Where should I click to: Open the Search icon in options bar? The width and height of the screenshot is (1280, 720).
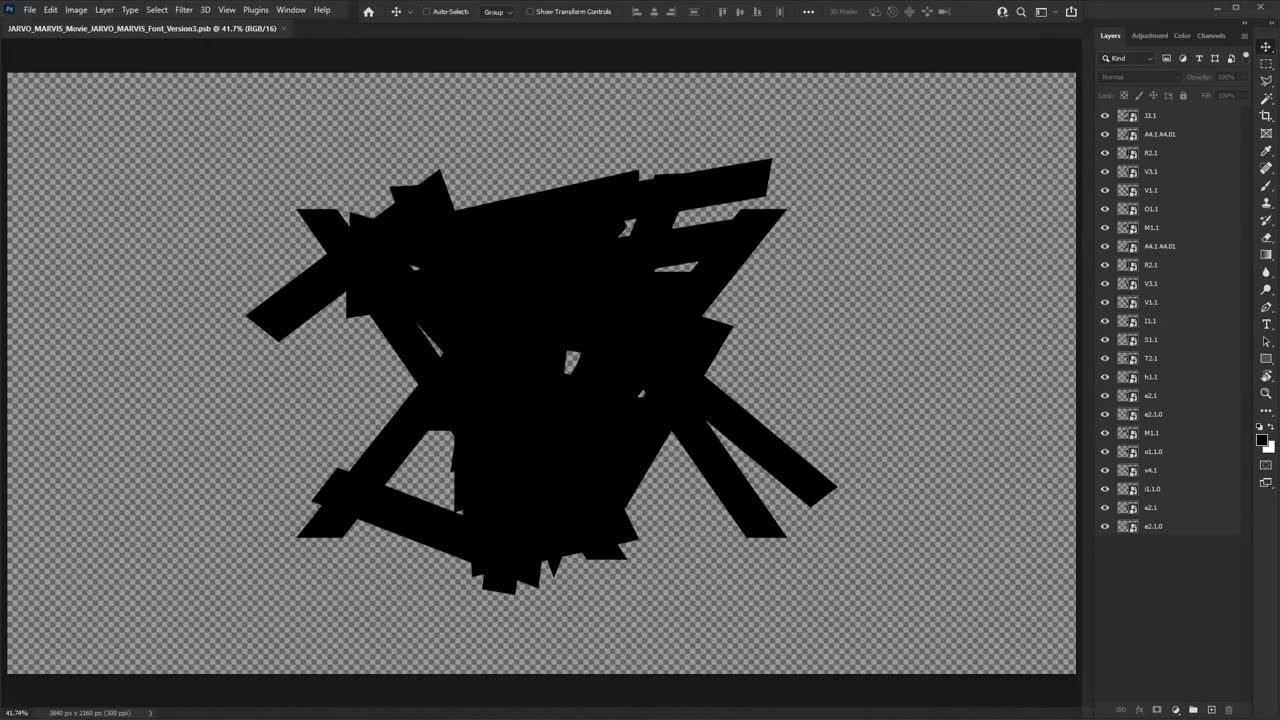click(x=1021, y=12)
